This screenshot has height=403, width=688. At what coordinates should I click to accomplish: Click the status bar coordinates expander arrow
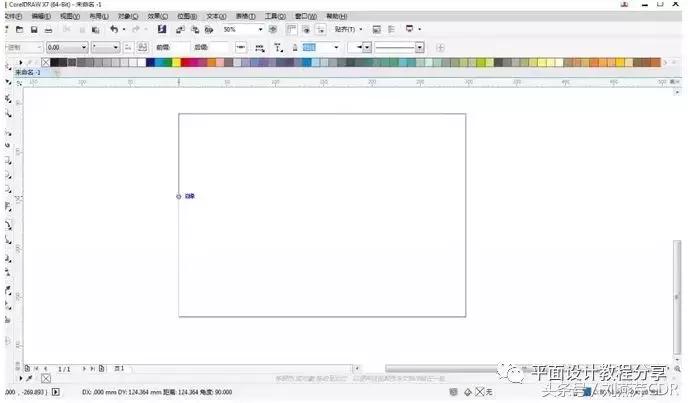click(56, 392)
